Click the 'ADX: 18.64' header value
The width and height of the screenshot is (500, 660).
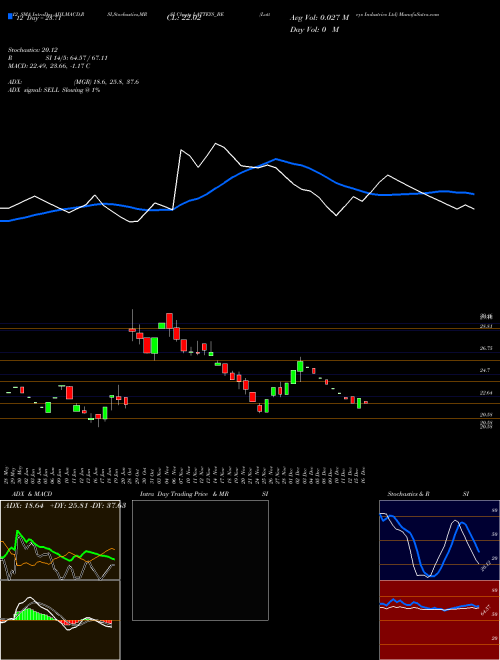pyautogui.click(x=24, y=506)
